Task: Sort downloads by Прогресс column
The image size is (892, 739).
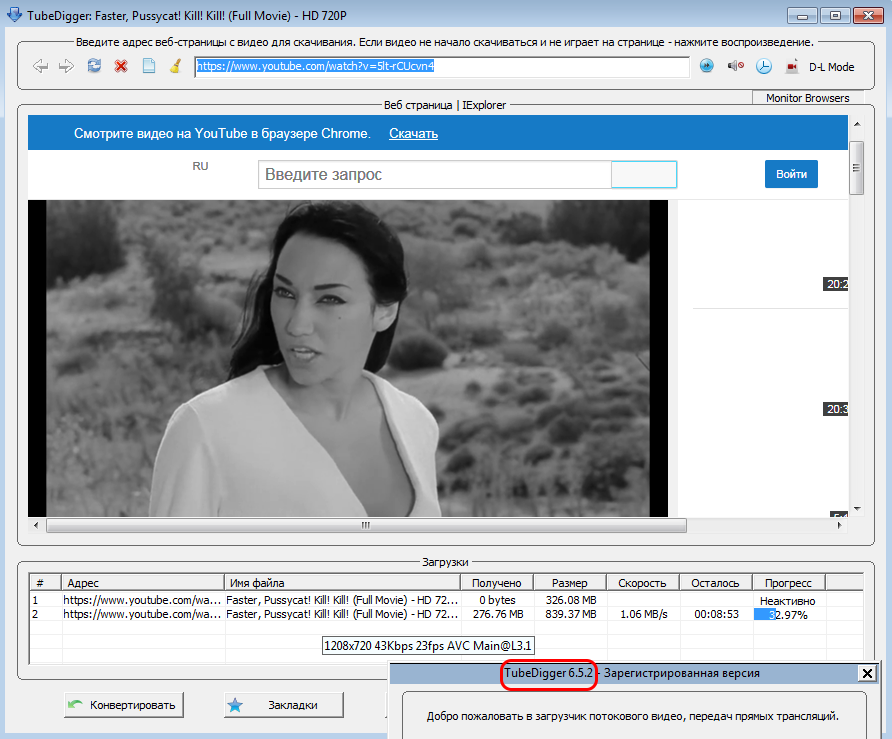Action: point(788,583)
